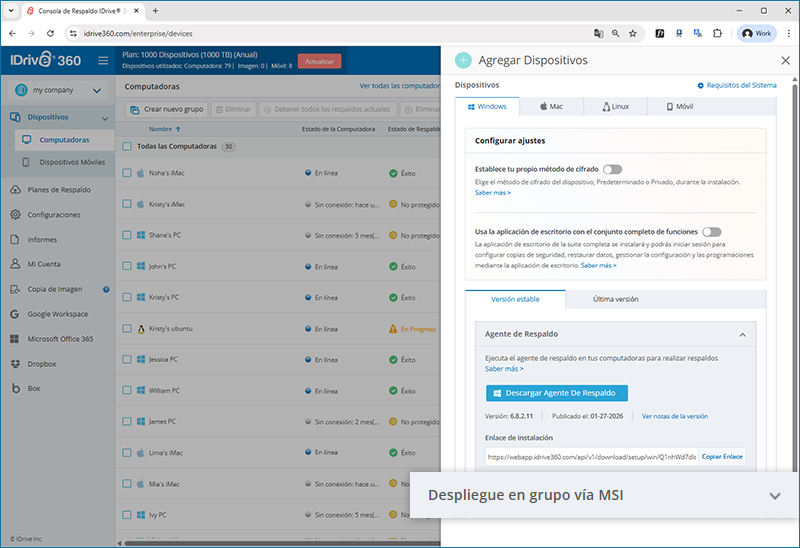The height and width of the screenshot is (548, 800).
Task: Close the Agregar Dispositivos panel
Action: pyautogui.click(x=785, y=61)
